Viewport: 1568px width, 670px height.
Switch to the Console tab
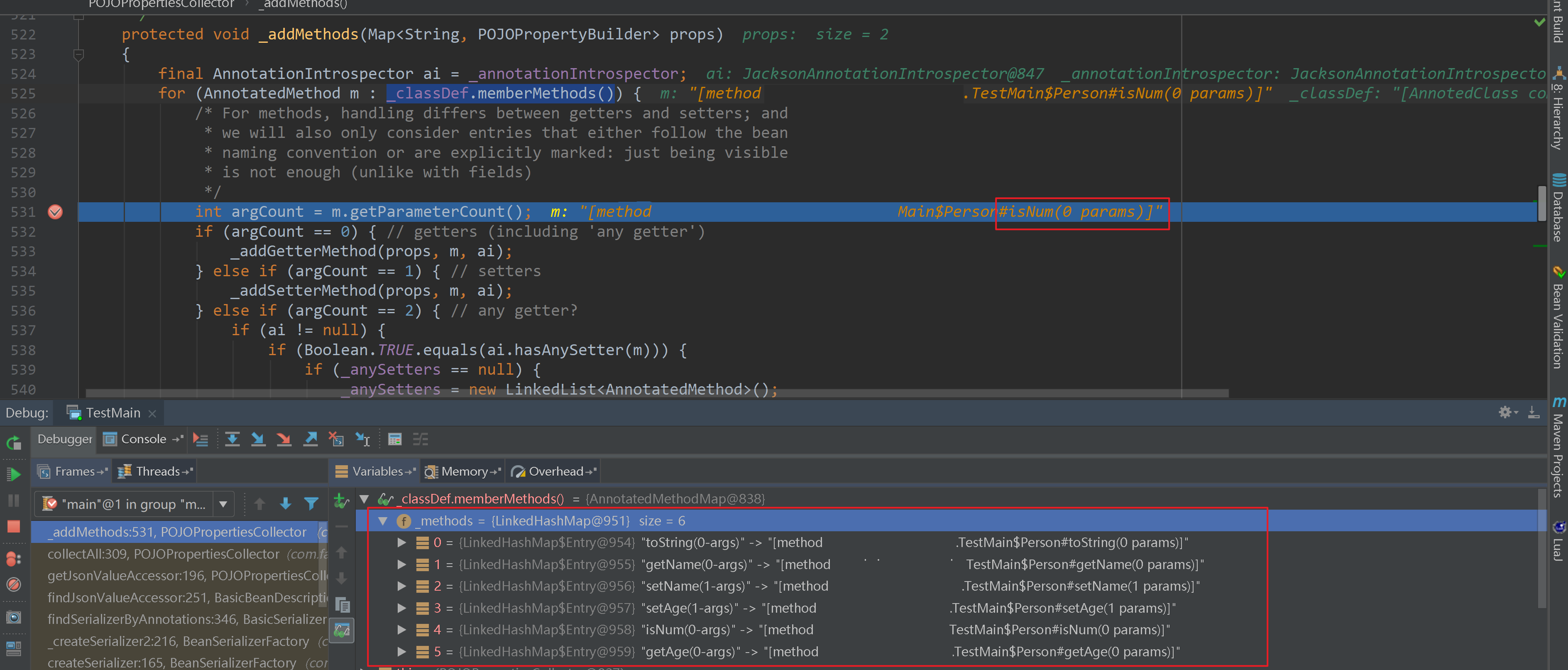click(142, 439)
